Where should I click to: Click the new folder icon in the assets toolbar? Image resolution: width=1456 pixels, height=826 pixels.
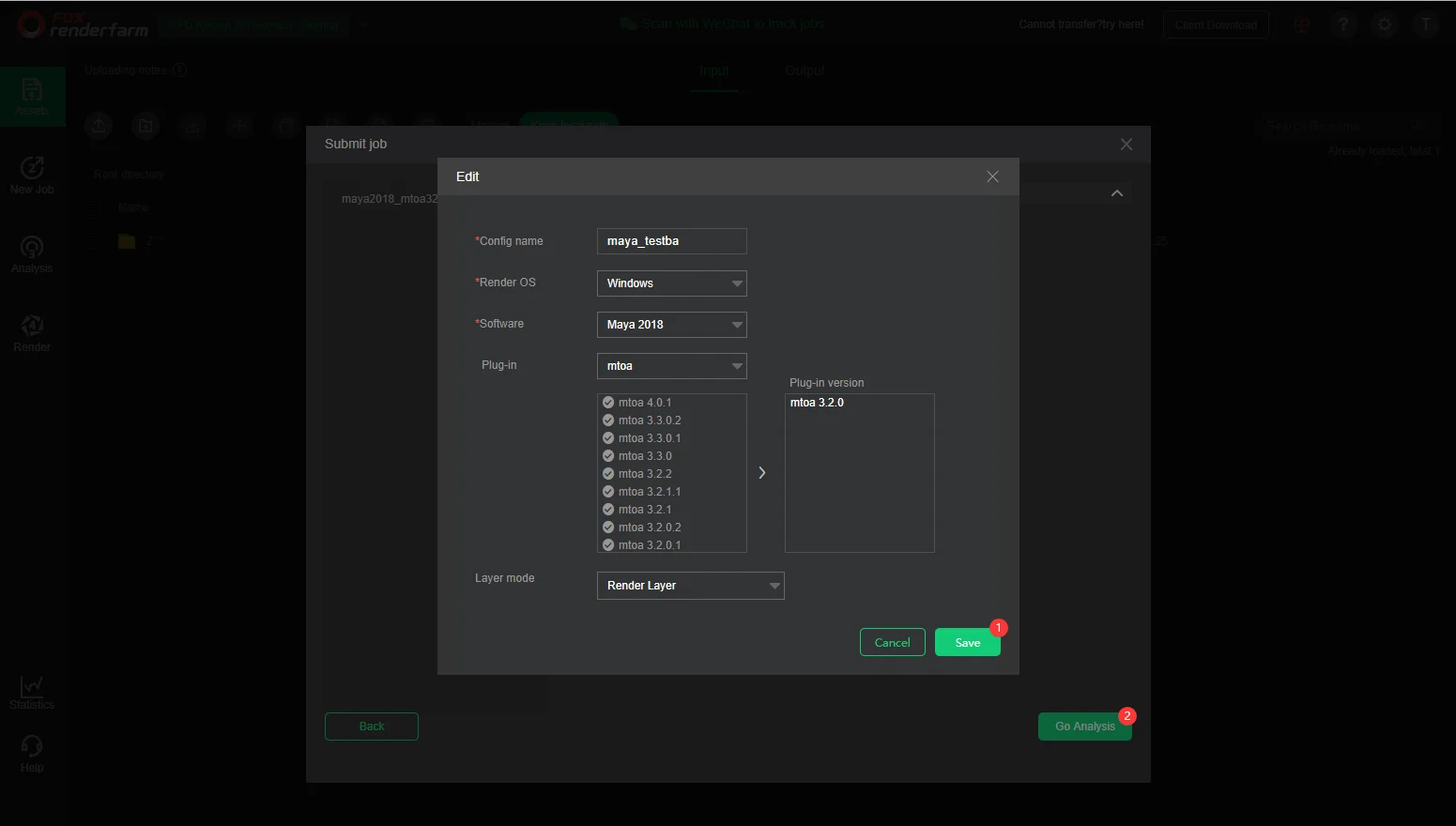[x=146, y=126]
